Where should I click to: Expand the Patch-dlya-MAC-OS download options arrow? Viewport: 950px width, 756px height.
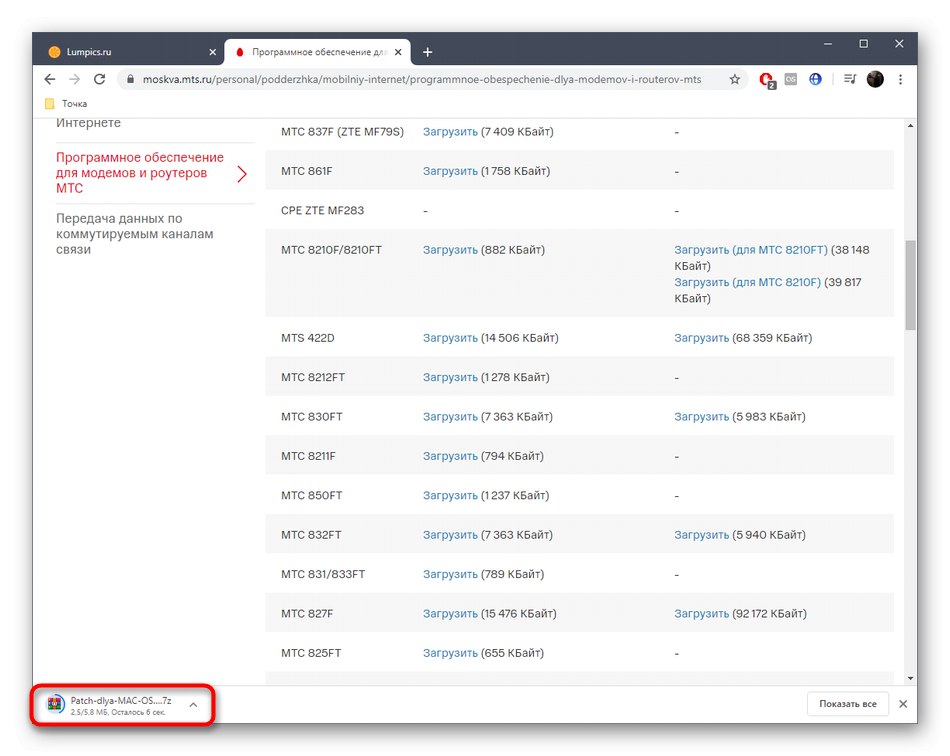193,705
